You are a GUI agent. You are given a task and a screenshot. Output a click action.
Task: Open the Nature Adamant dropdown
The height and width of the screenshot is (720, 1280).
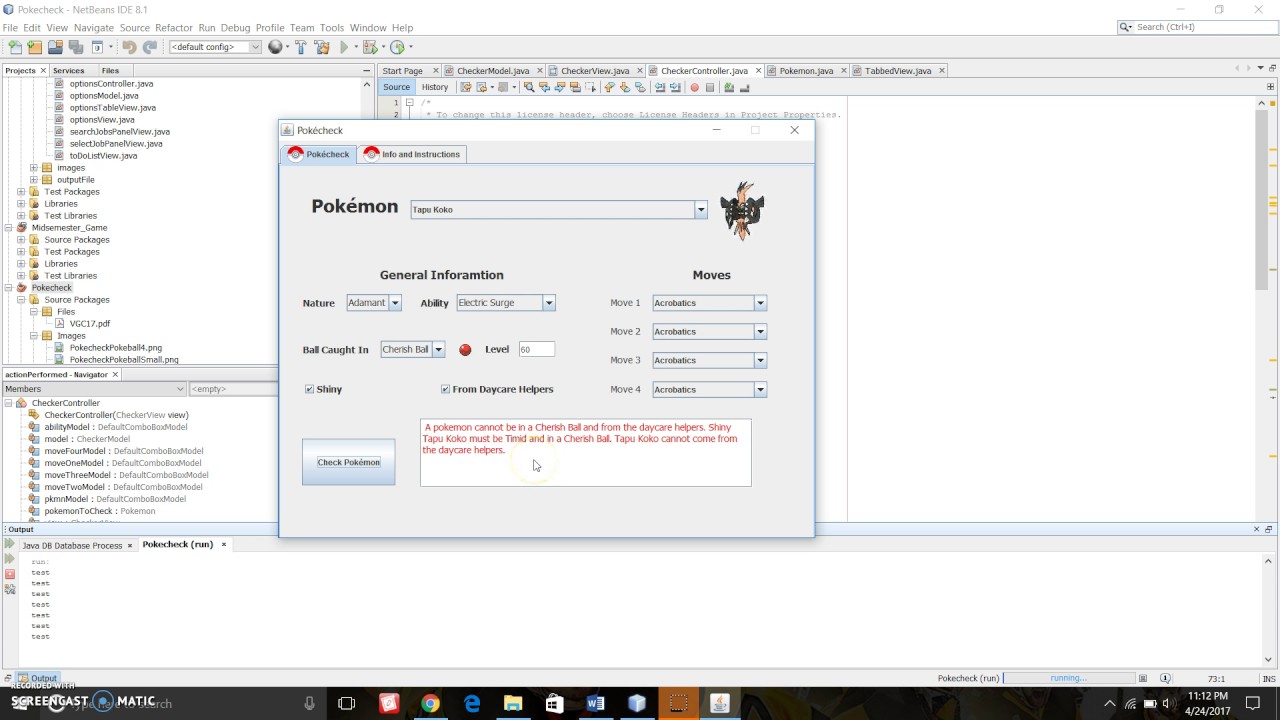coord(395,303)
